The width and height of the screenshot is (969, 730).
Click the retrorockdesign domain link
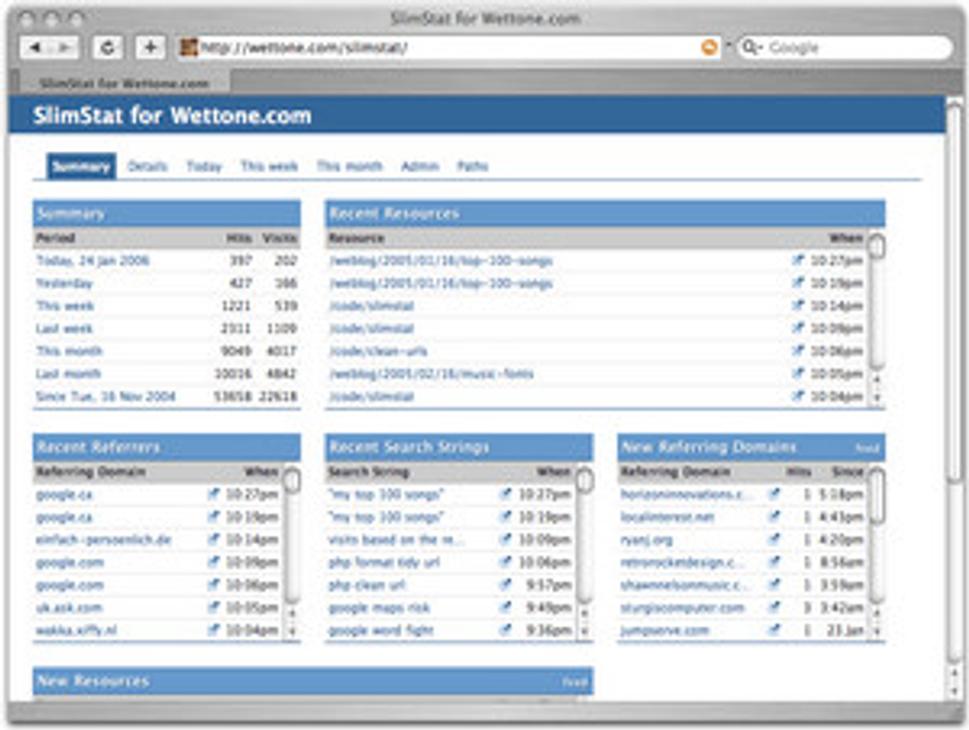[683, 562]
